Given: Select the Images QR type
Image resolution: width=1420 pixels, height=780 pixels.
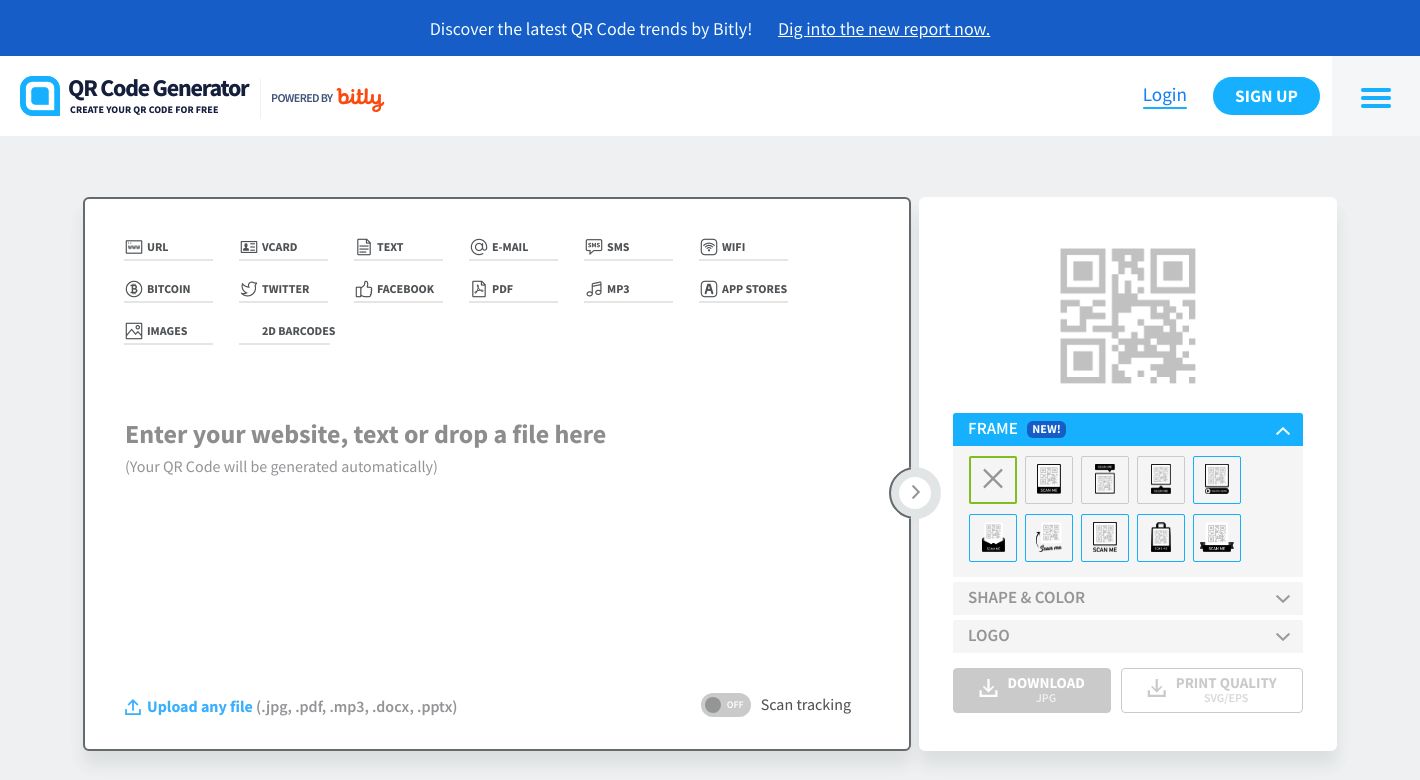Looking at the screenshot, I should 168,331.
